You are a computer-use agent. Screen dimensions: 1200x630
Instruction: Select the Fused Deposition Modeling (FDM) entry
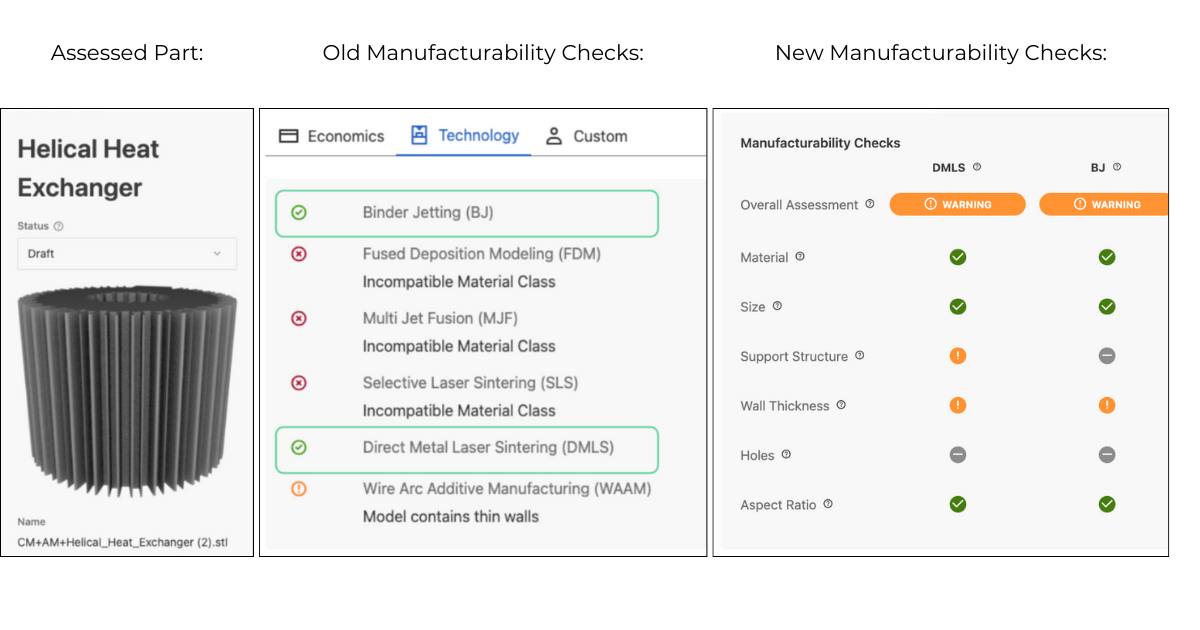tap(481, 254)
